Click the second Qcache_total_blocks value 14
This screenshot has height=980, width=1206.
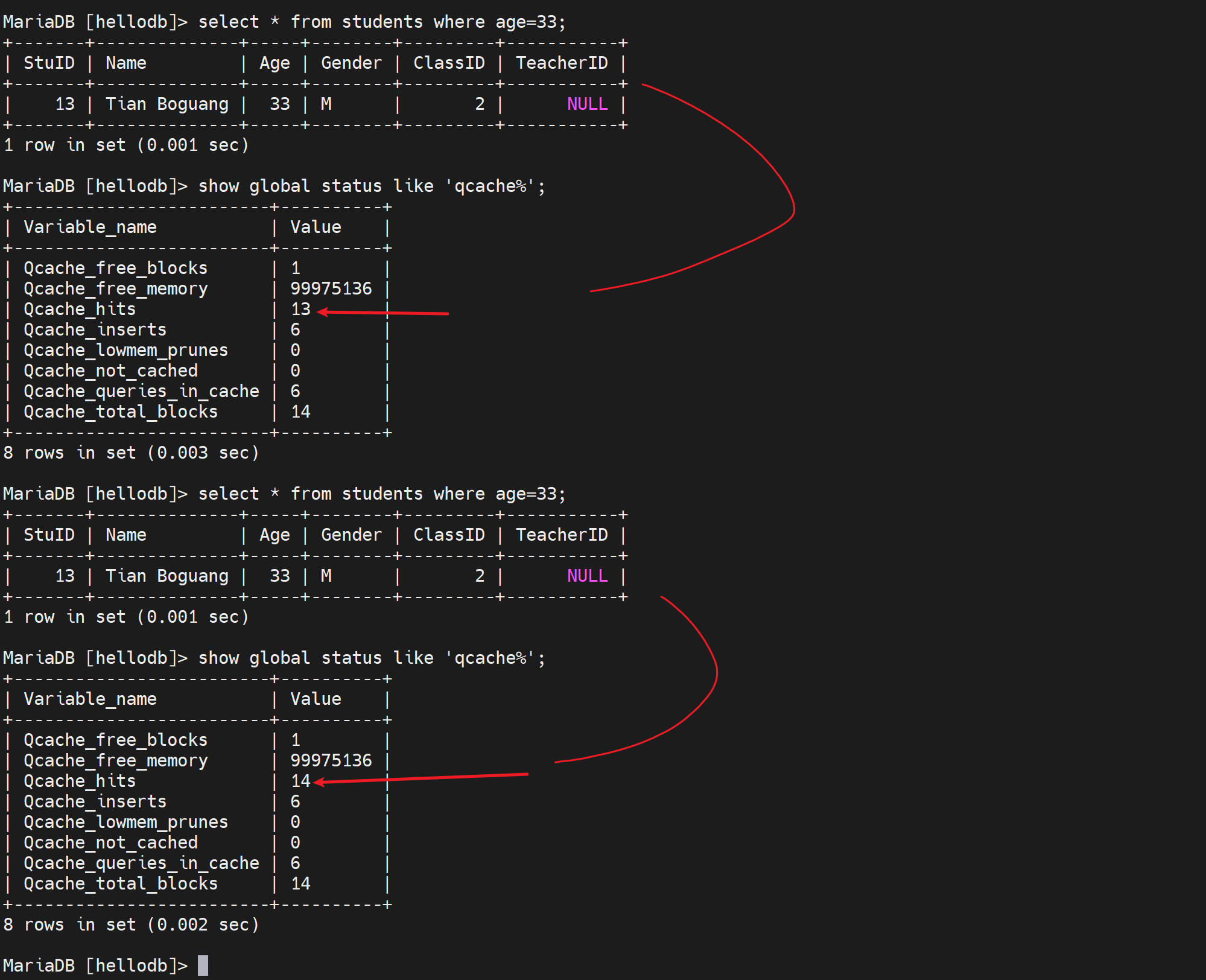(300, 883)
